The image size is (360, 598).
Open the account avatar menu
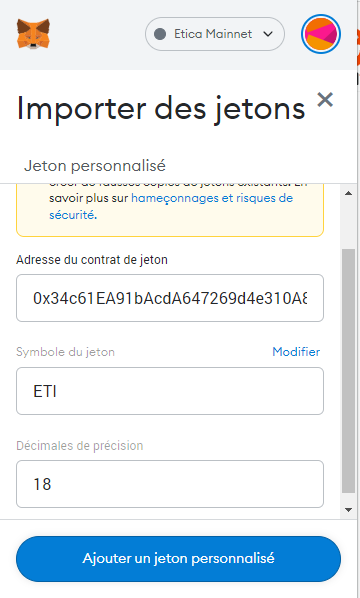click(x=321, y=34)
